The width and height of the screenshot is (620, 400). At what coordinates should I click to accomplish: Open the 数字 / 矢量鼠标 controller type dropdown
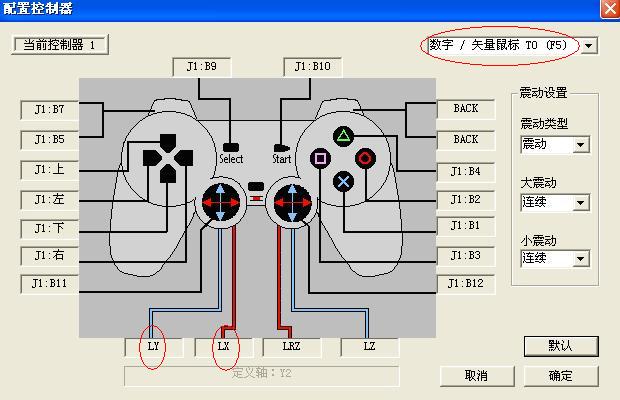click(x=512, y=45)
